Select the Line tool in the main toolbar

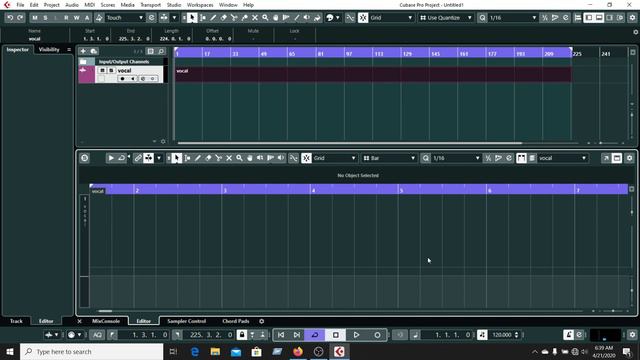click(296, 18)
